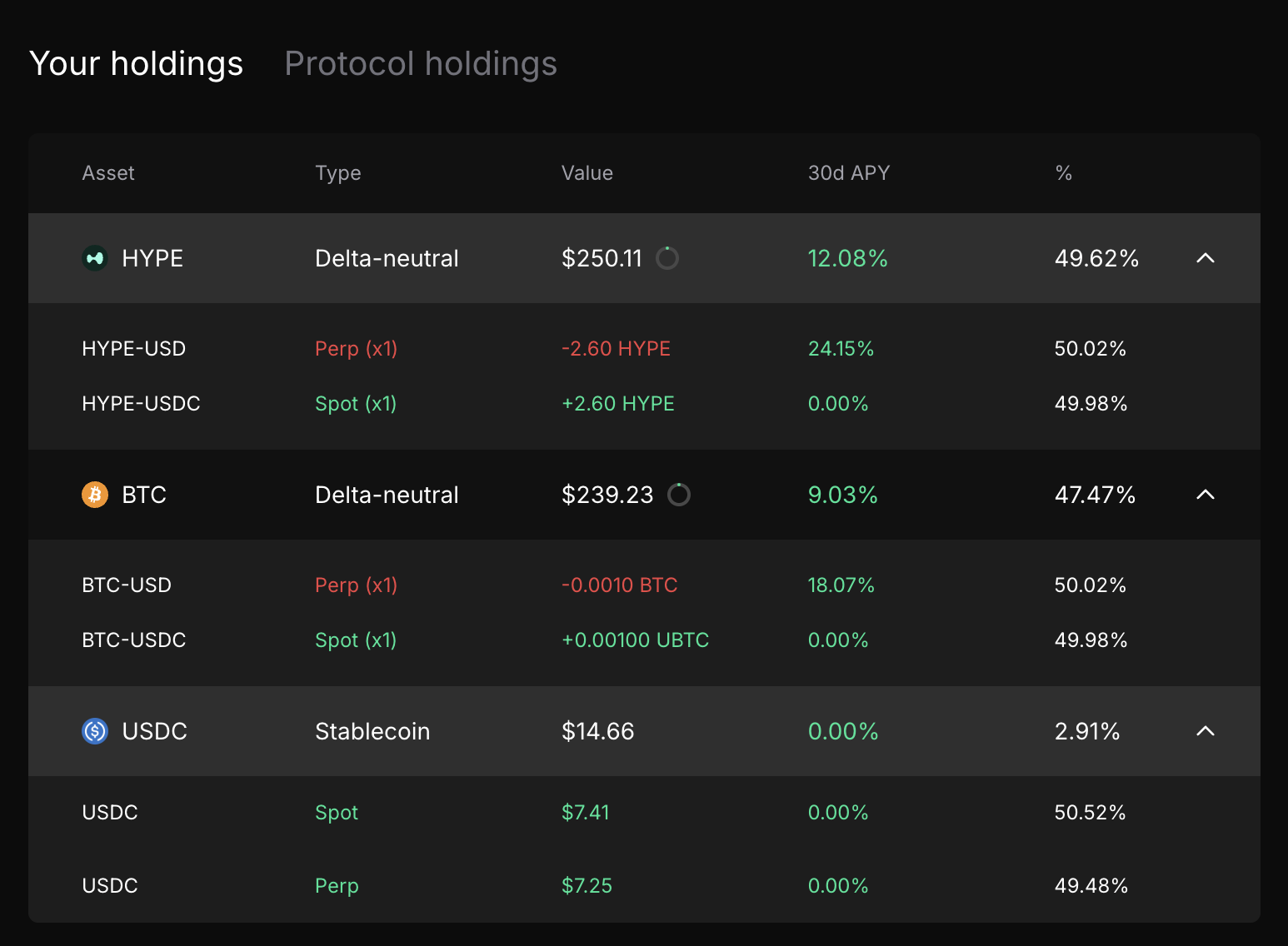
Task: Click the HYPE-USD sub-row label
Action: coord(134,349)
